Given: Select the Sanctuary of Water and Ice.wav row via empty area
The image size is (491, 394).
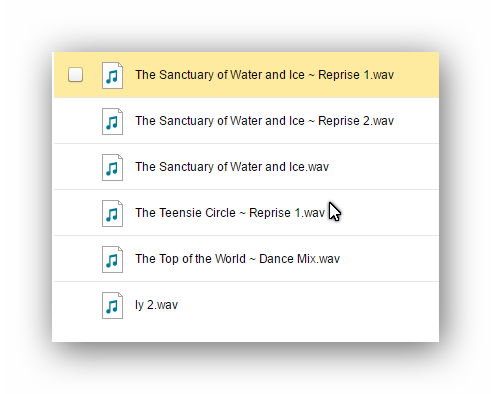Looking at the screenshot, I should pos(383,167).
